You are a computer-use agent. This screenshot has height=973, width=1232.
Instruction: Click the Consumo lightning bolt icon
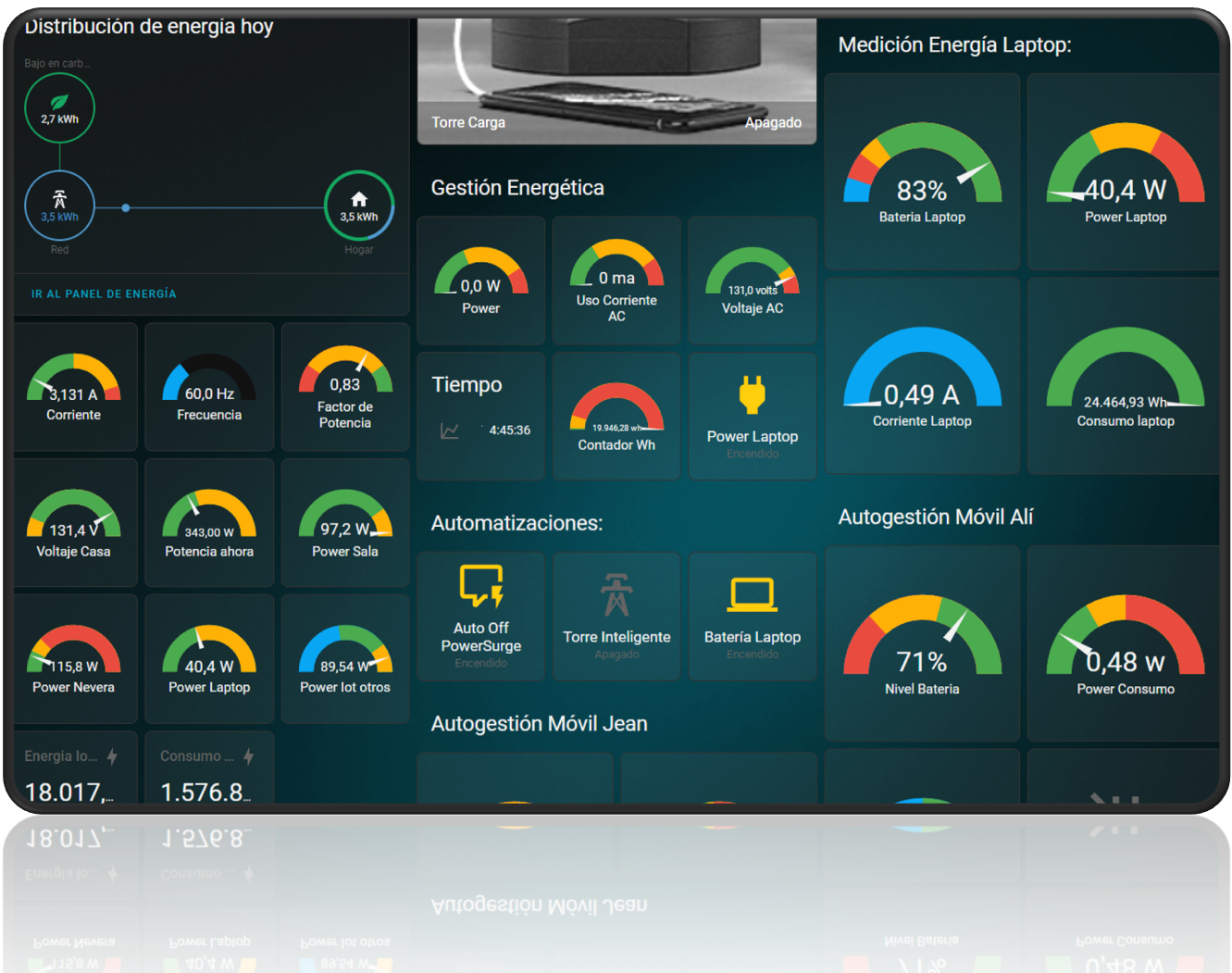pyautogui.click(x=248, y=756)
